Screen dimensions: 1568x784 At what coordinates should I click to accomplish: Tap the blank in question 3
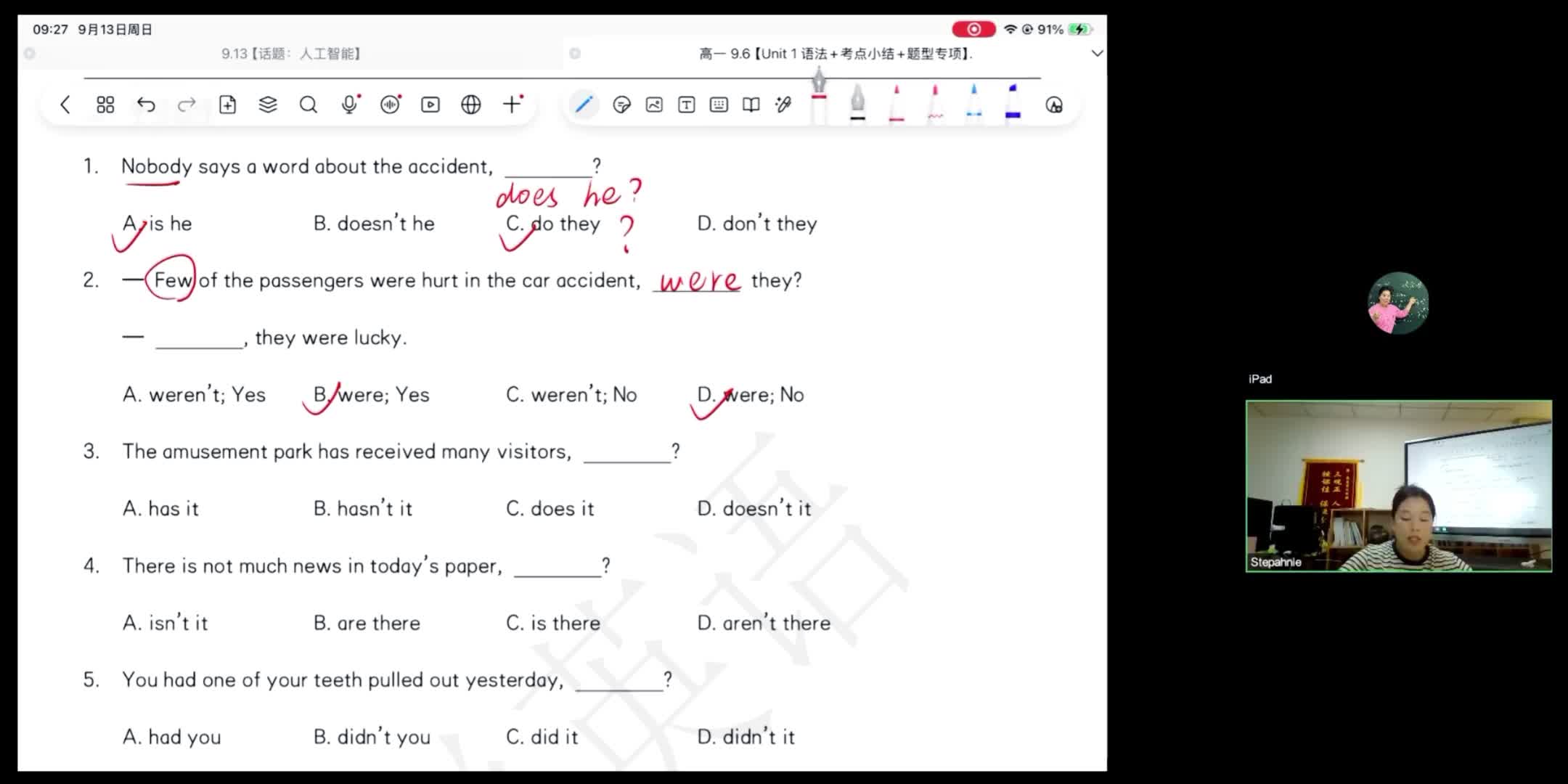(627, 454)
